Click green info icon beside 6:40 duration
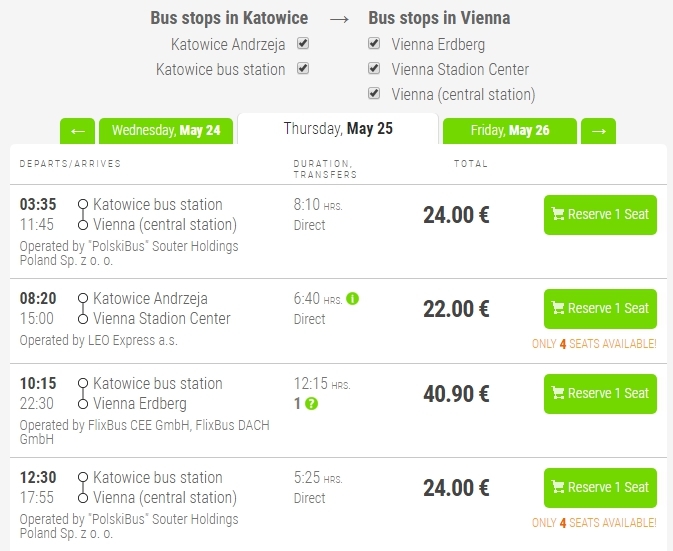Image resolution: width=673 pixels, height=551 pixels. tap(352, 298)
